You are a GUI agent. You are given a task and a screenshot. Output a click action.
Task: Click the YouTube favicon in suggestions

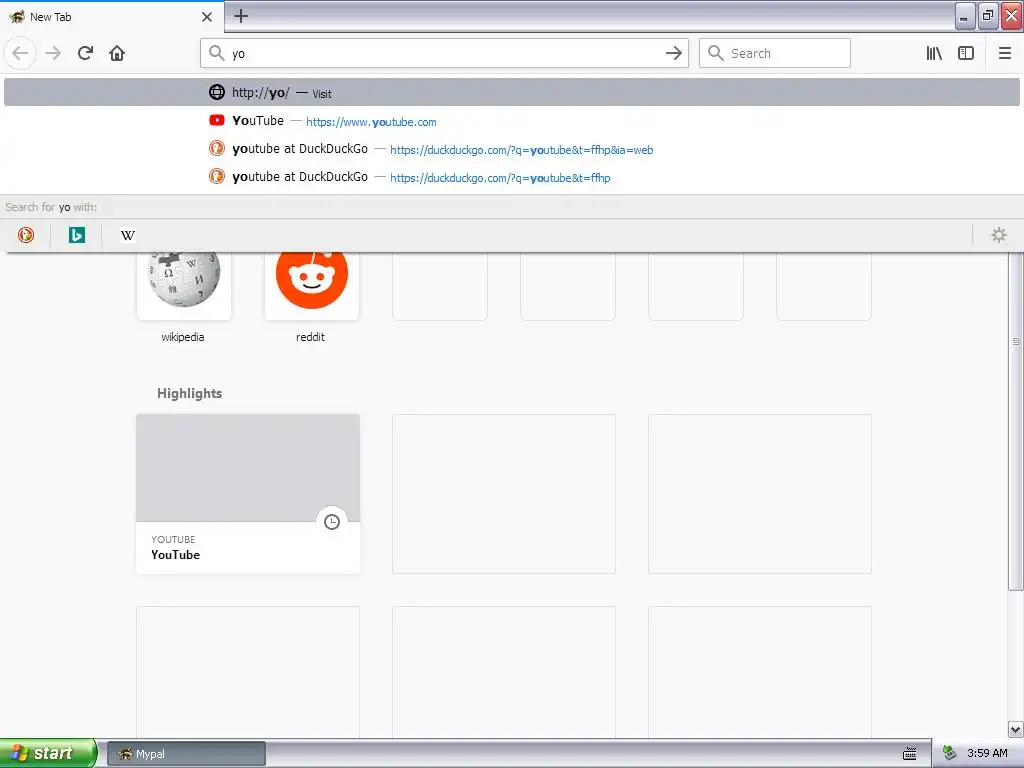click(x=217, y=120)
